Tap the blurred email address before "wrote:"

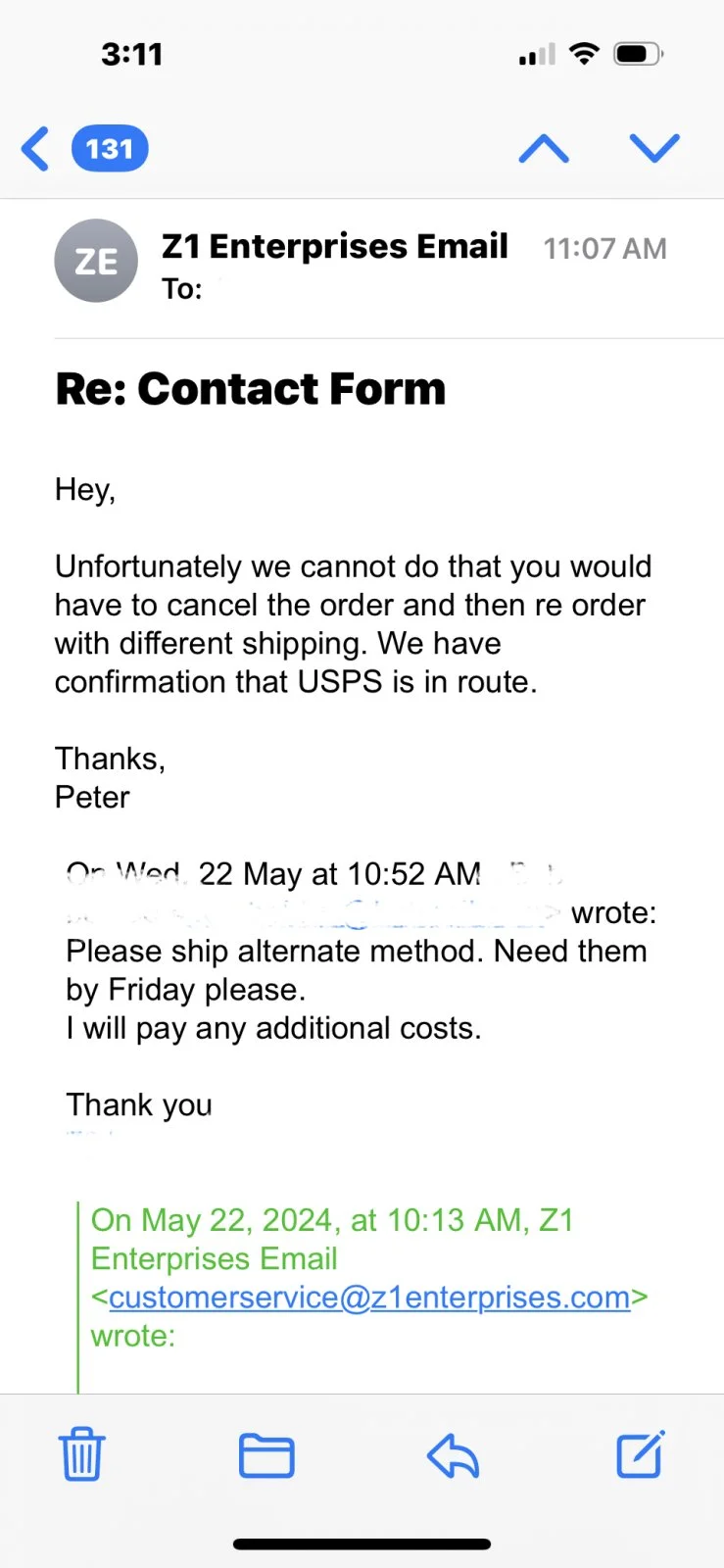click(x=314, y=913)
